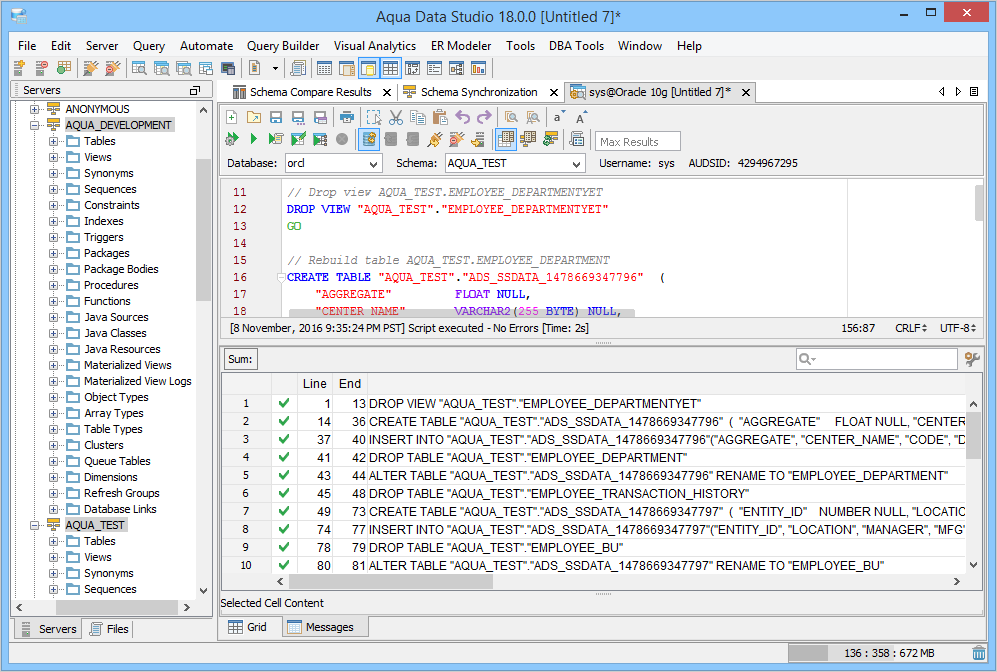This screenshot has width=997, height=672.
Task: Click the Max Results input field
Action: coord(637,142)
